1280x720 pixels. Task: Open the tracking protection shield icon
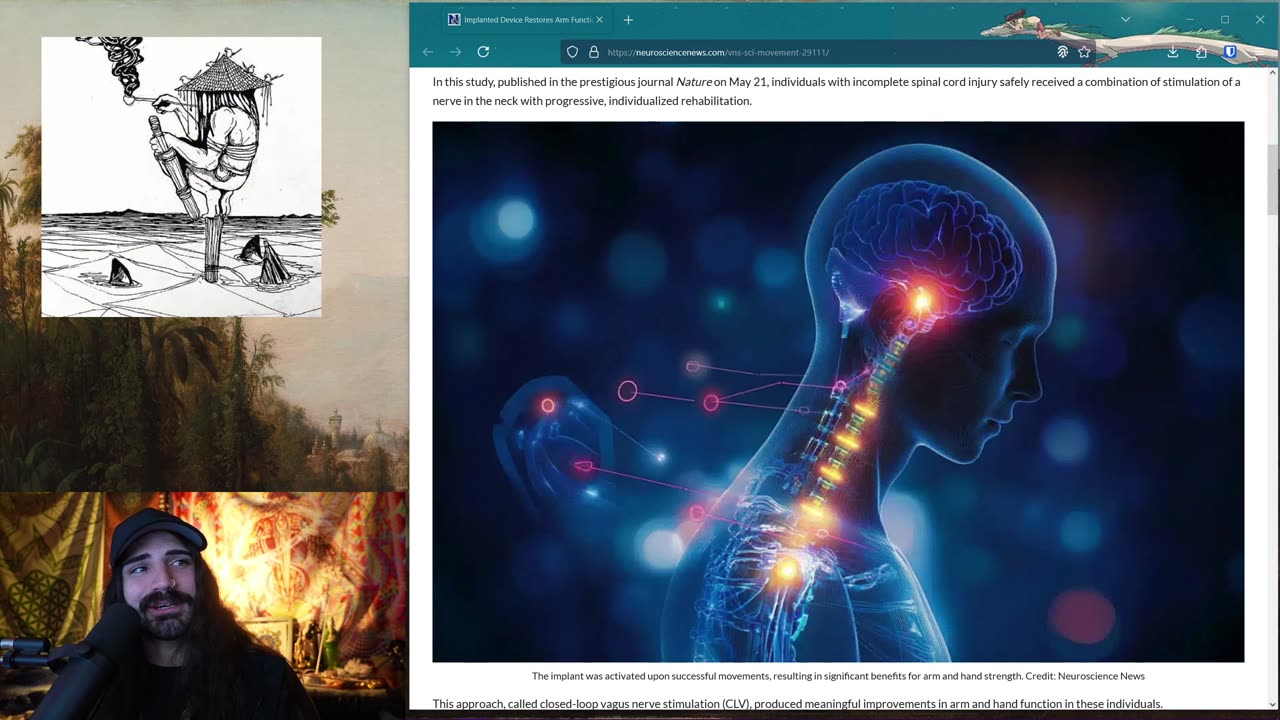[572, 52]
